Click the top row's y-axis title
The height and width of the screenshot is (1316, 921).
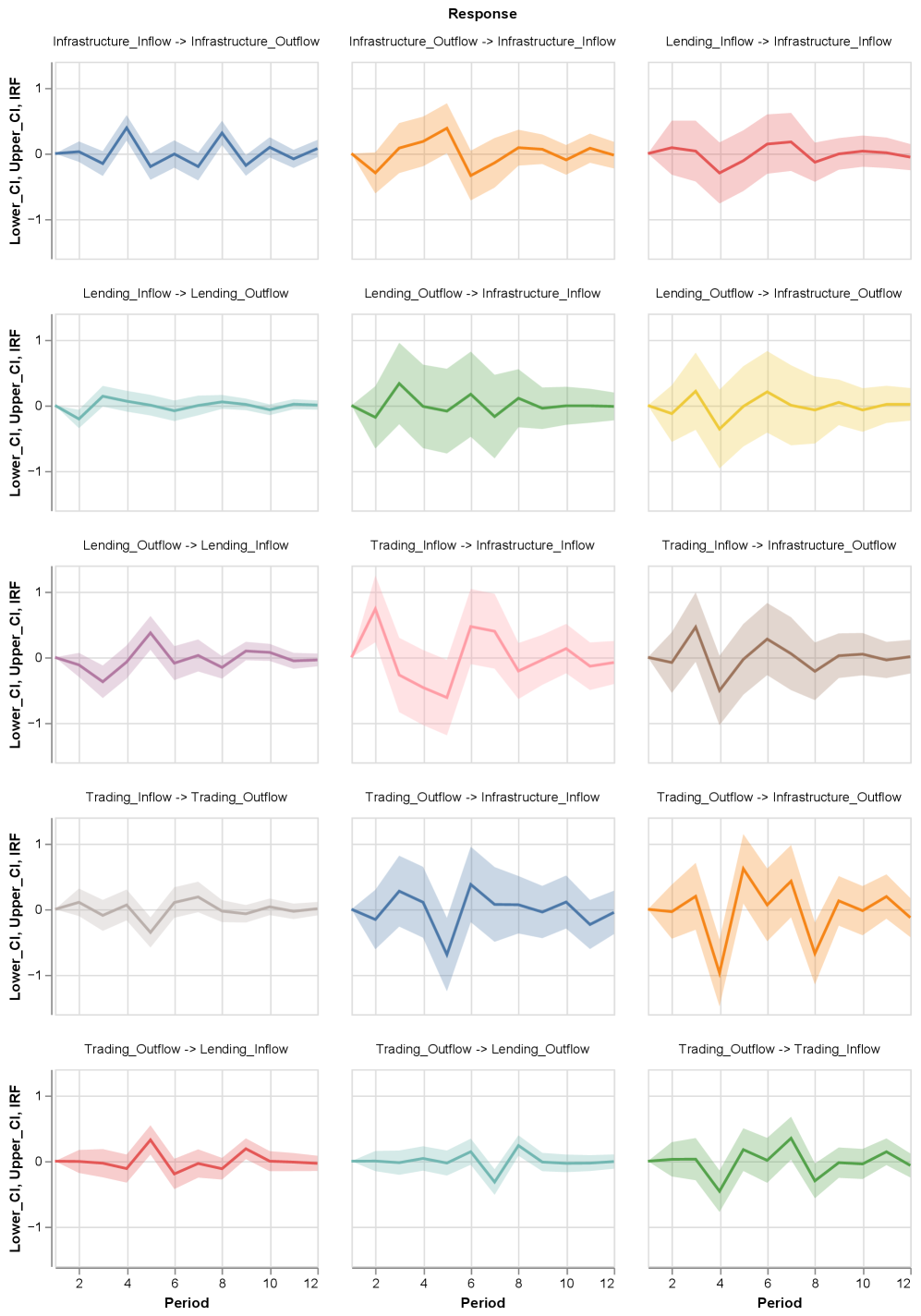[x=15, y=161]
